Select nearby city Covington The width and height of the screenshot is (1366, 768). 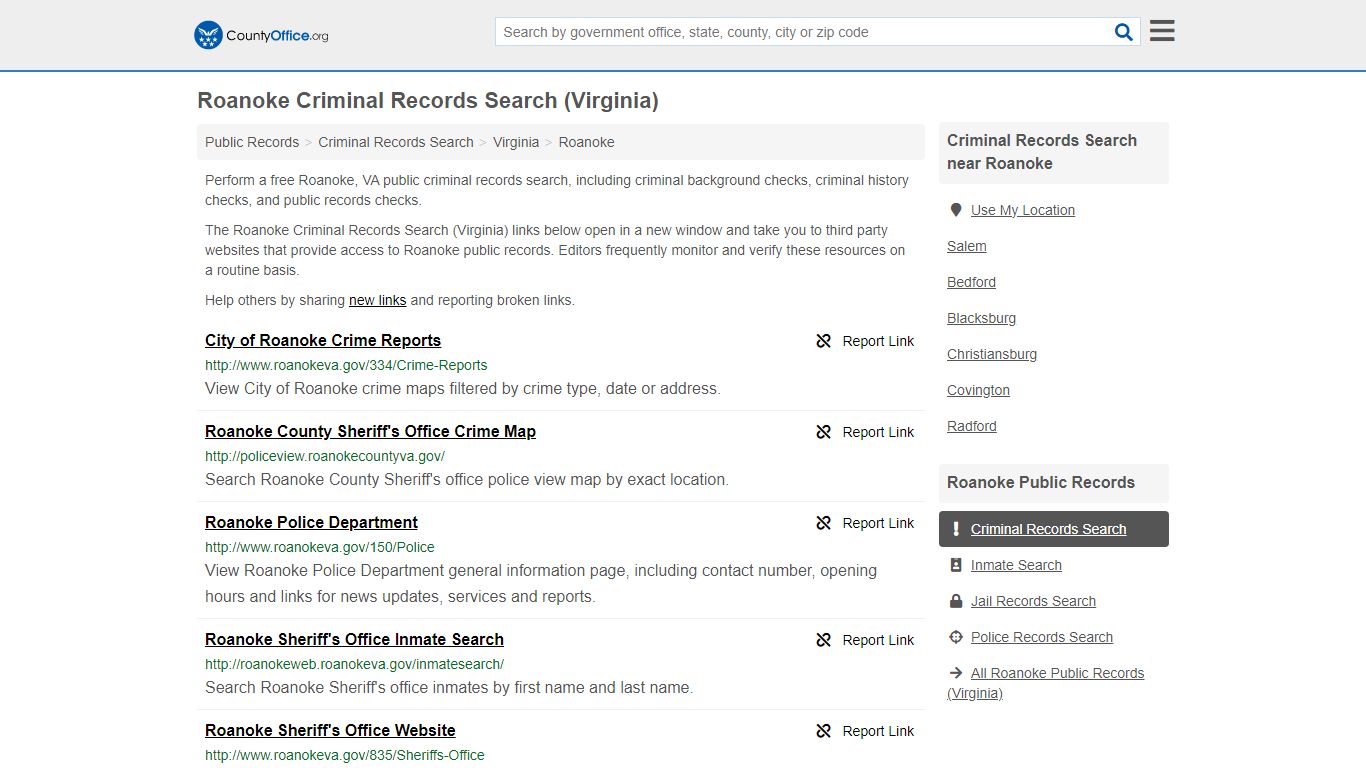pos(978,390)
